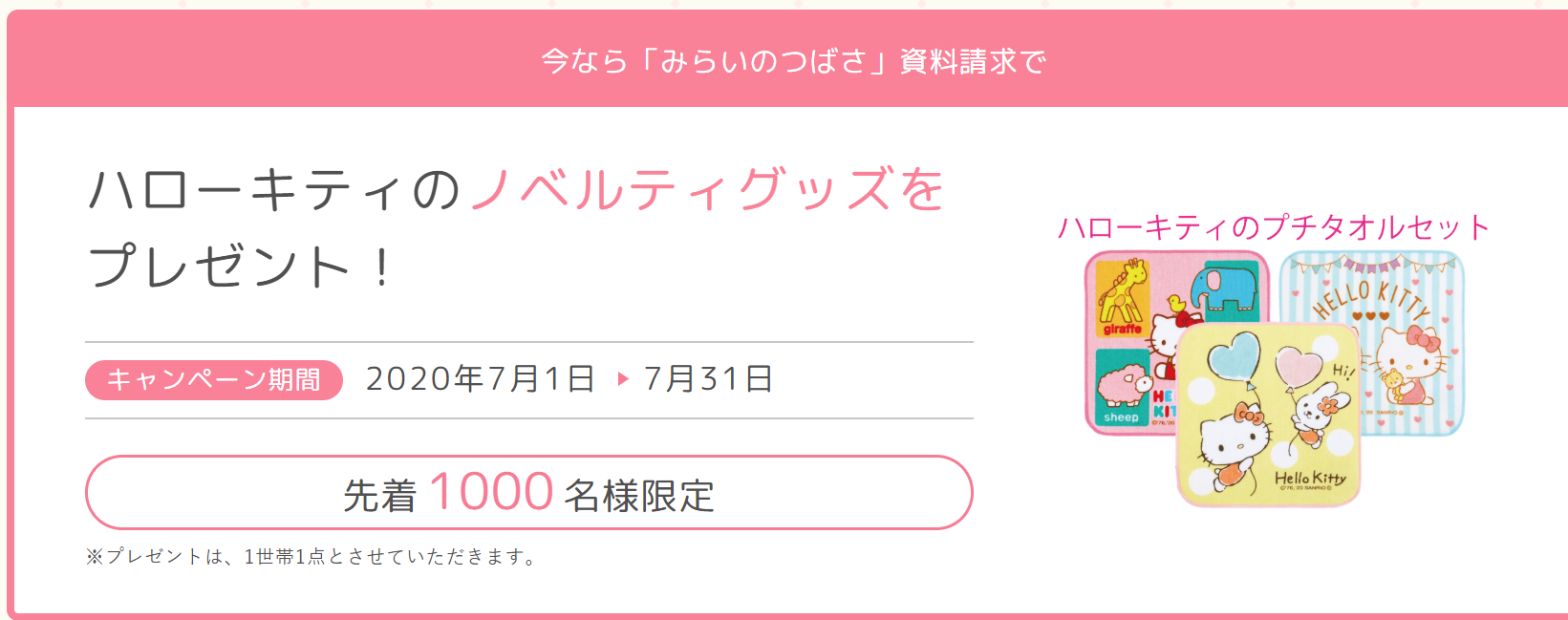This screenshot has height=620, width=1568.
Task: Click the pink heart balloon illustration
Action: (1298, 365)
